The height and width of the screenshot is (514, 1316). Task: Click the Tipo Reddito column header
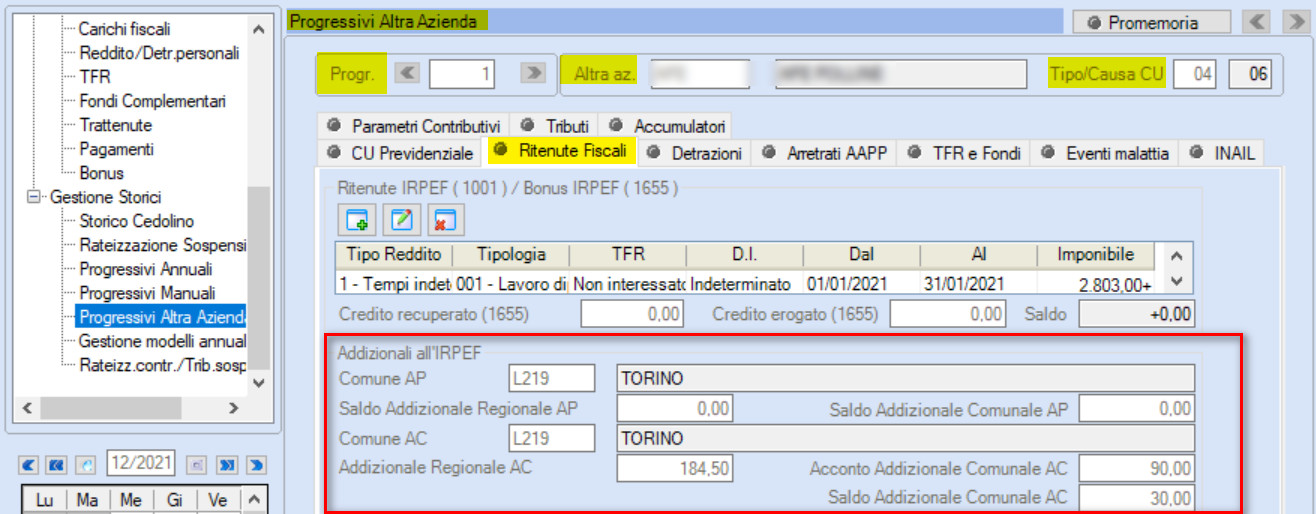[393, 255]
